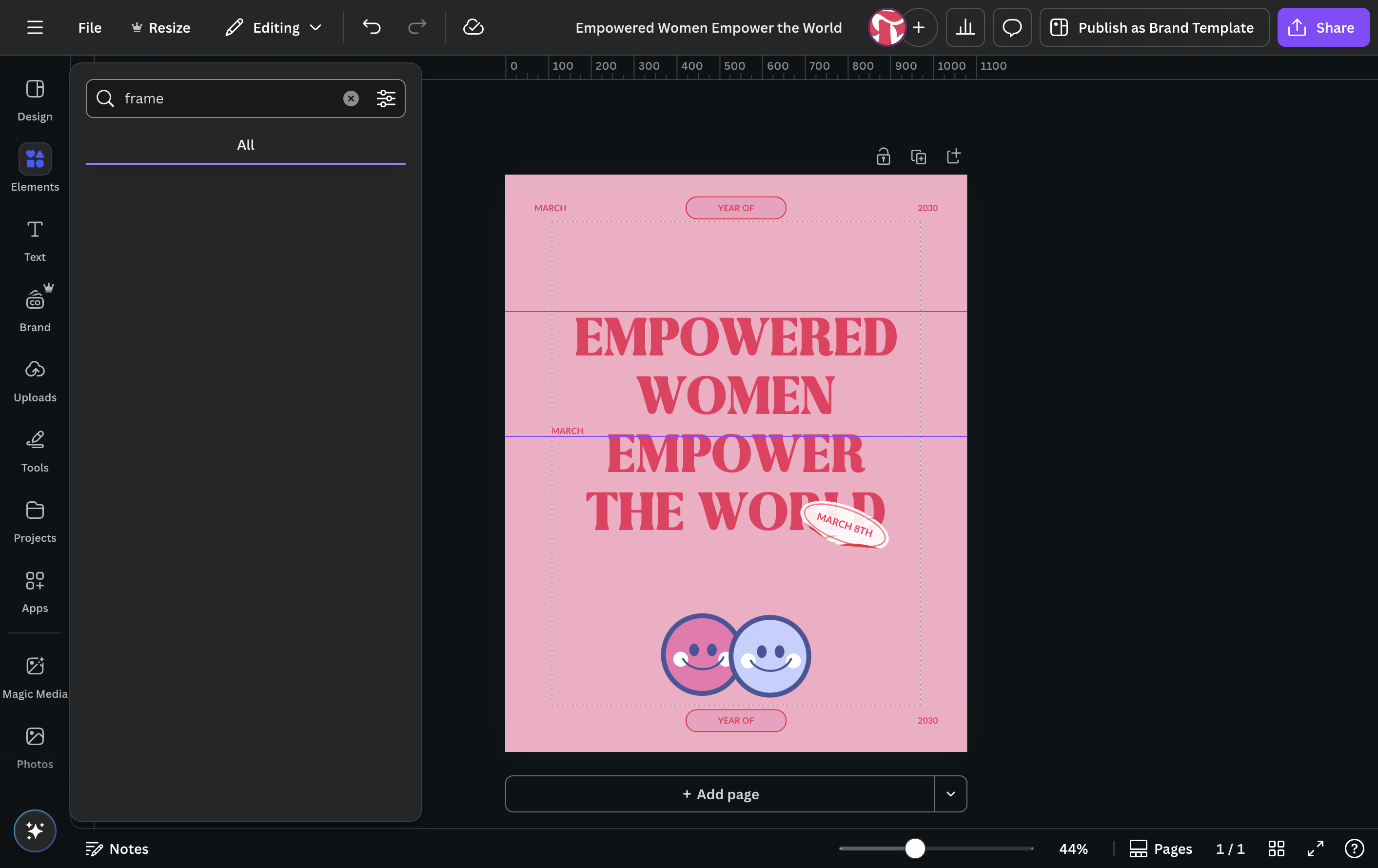Expand the Add page dropdown arrow
This screenshot has height=868, width=1378.
tap(950, 793)
